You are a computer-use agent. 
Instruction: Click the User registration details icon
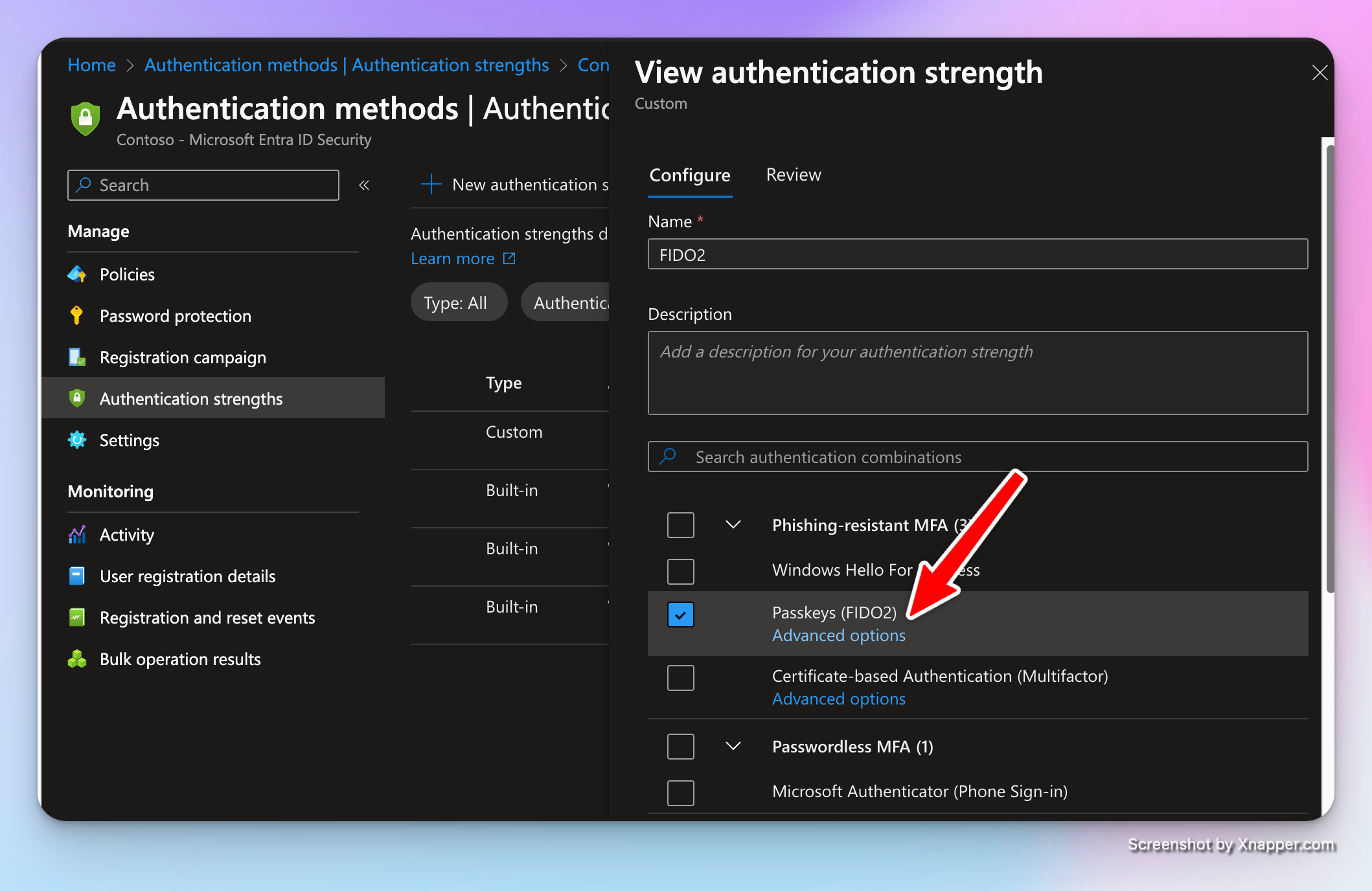pos(77,576)
